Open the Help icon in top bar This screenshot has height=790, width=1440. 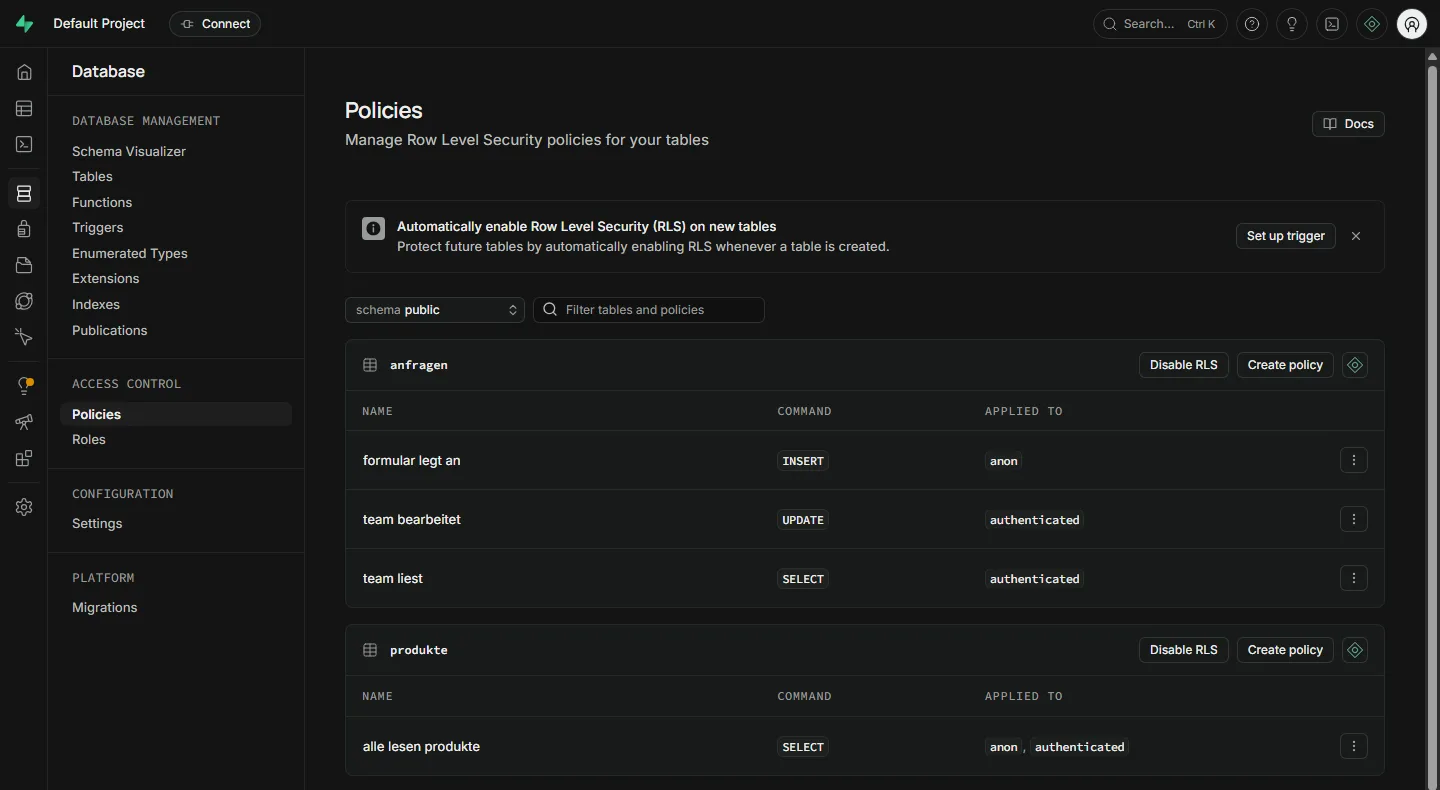coord(1251,24)
